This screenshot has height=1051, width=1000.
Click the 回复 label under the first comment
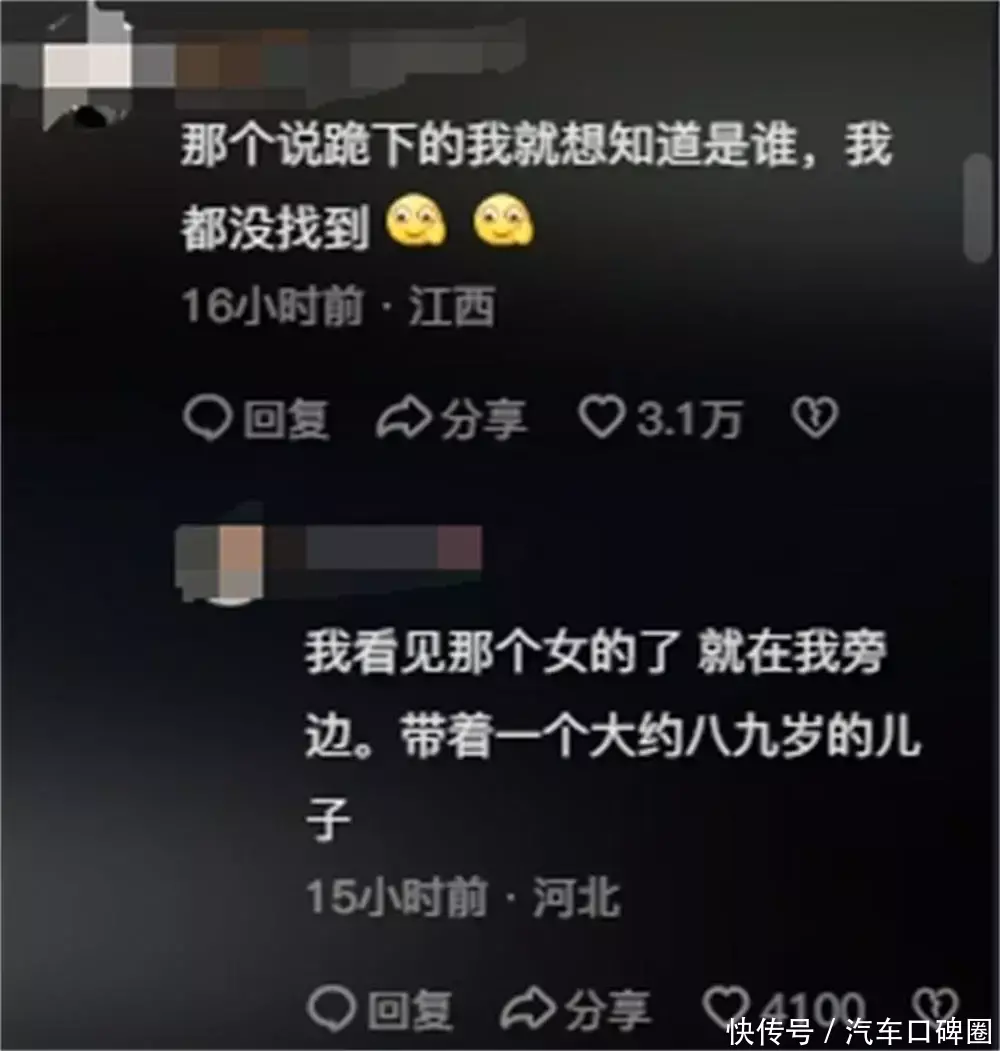point(286,420)
